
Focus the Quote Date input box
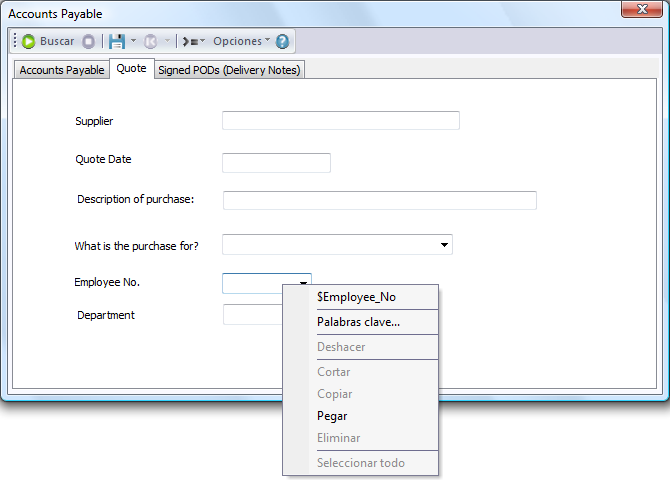[276, 163]
